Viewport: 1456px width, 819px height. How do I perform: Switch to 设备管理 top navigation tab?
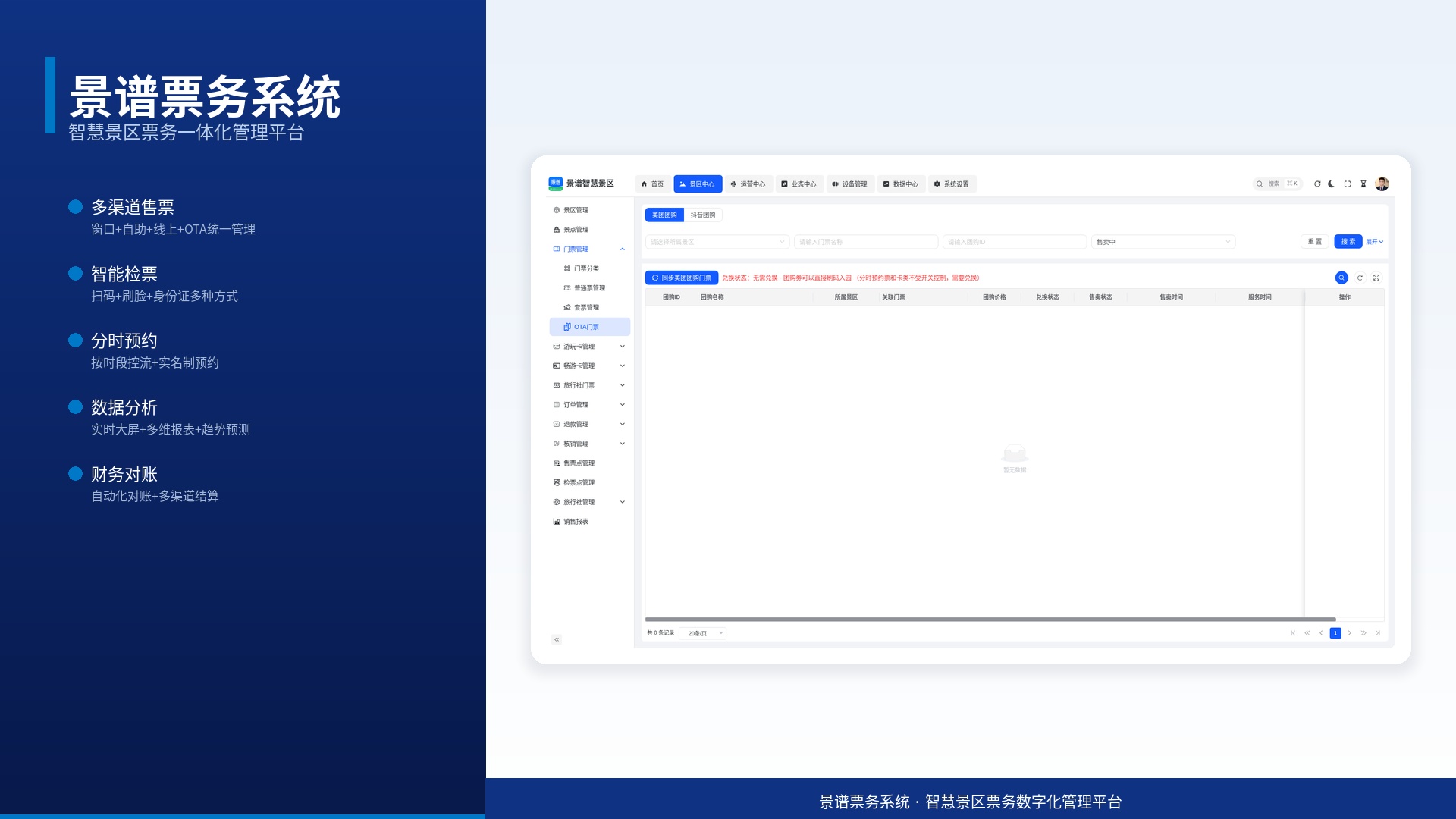(850, 184)
